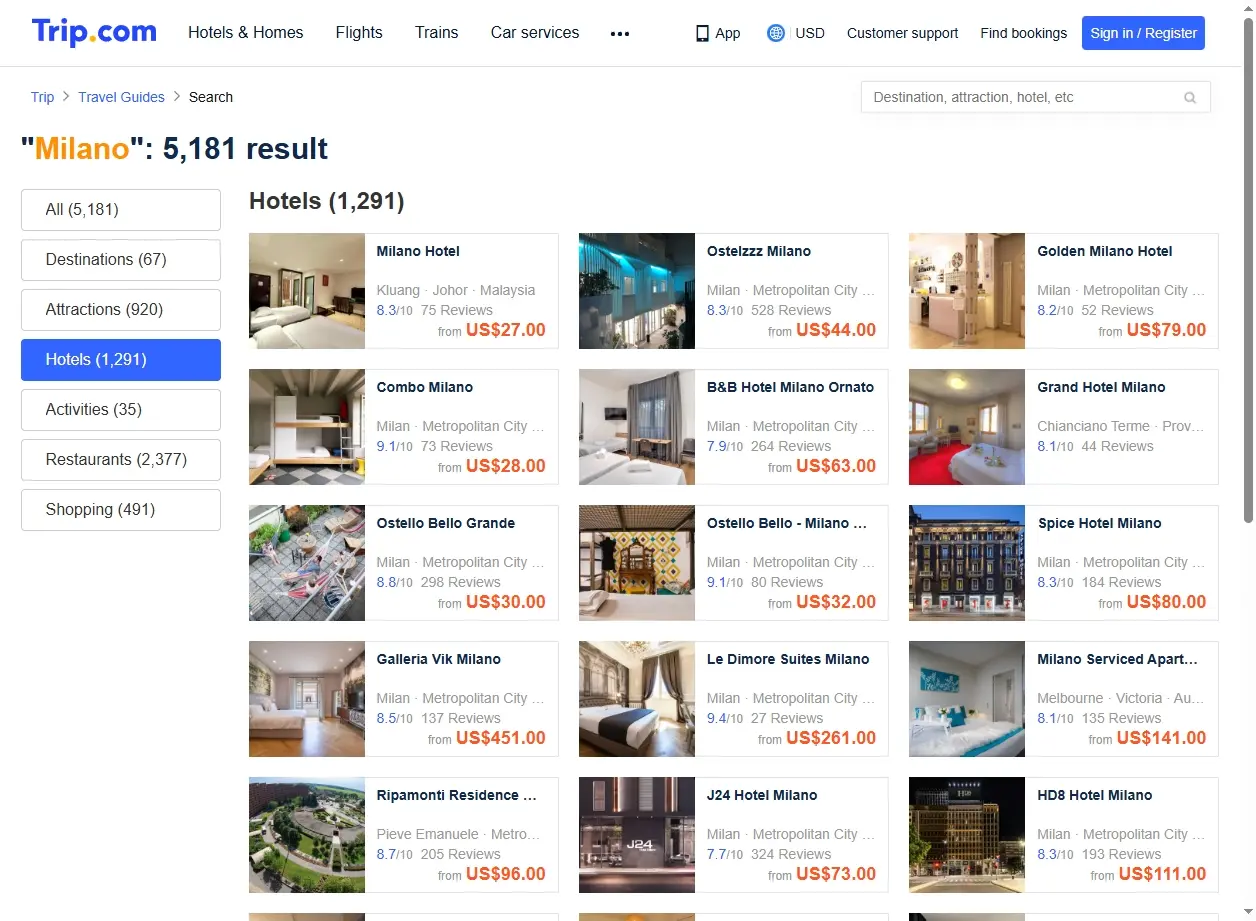Select Attractions (920) filter tab
Image resolution: width=1256 pixels, height=921 pixels.
121,310
